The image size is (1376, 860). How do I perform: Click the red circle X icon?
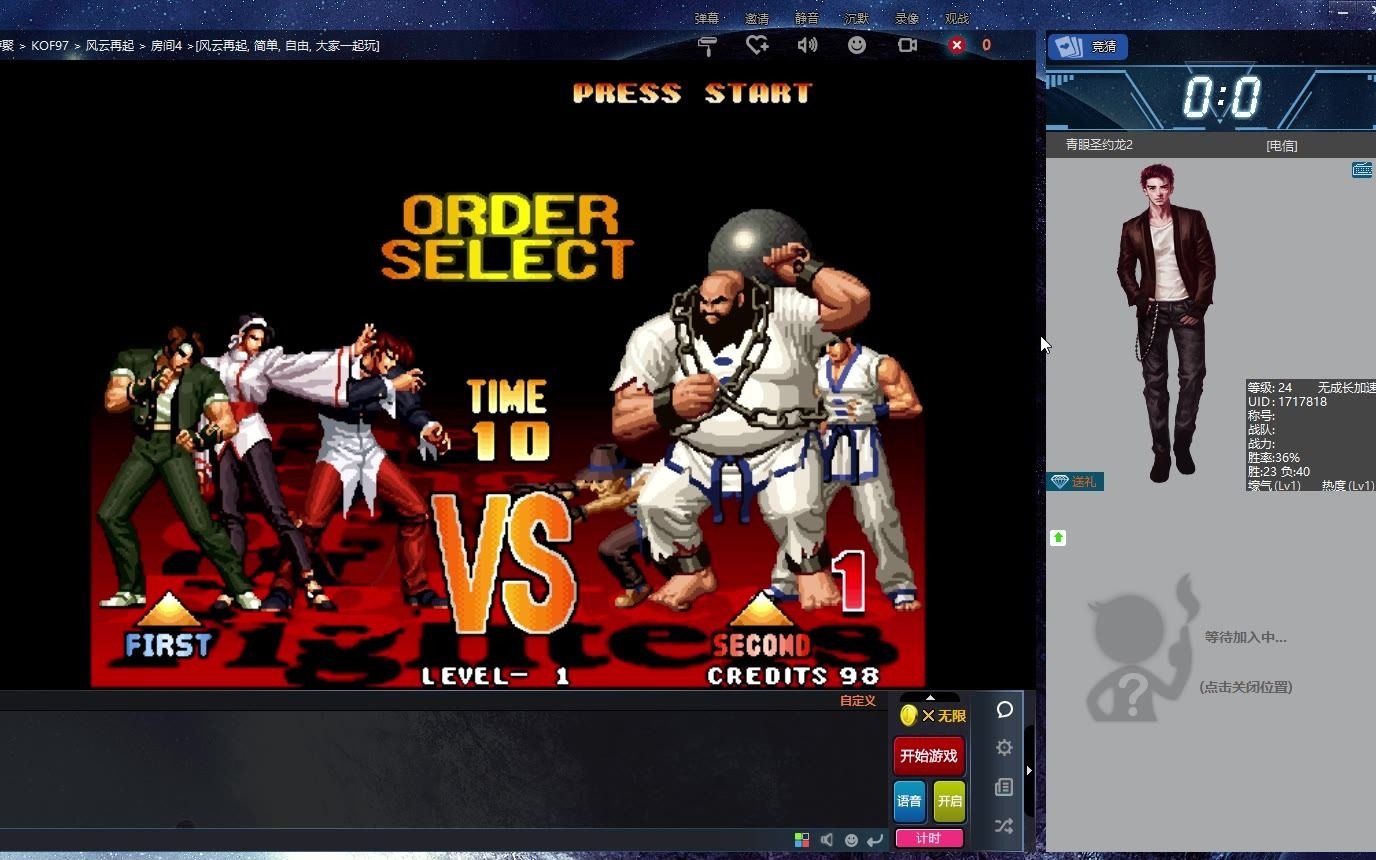tap(957, 45)
